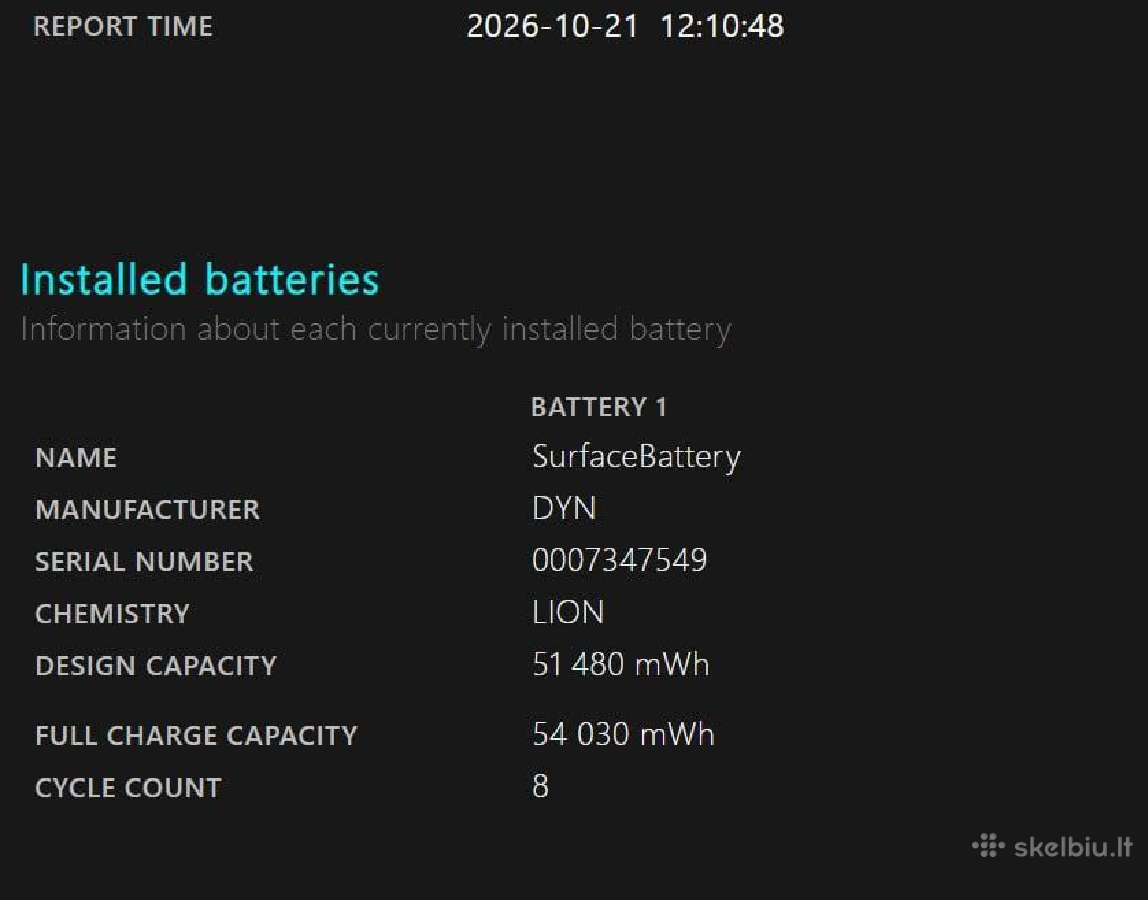
Task: Click the Installed batteries heading
Action: (199, 279)
